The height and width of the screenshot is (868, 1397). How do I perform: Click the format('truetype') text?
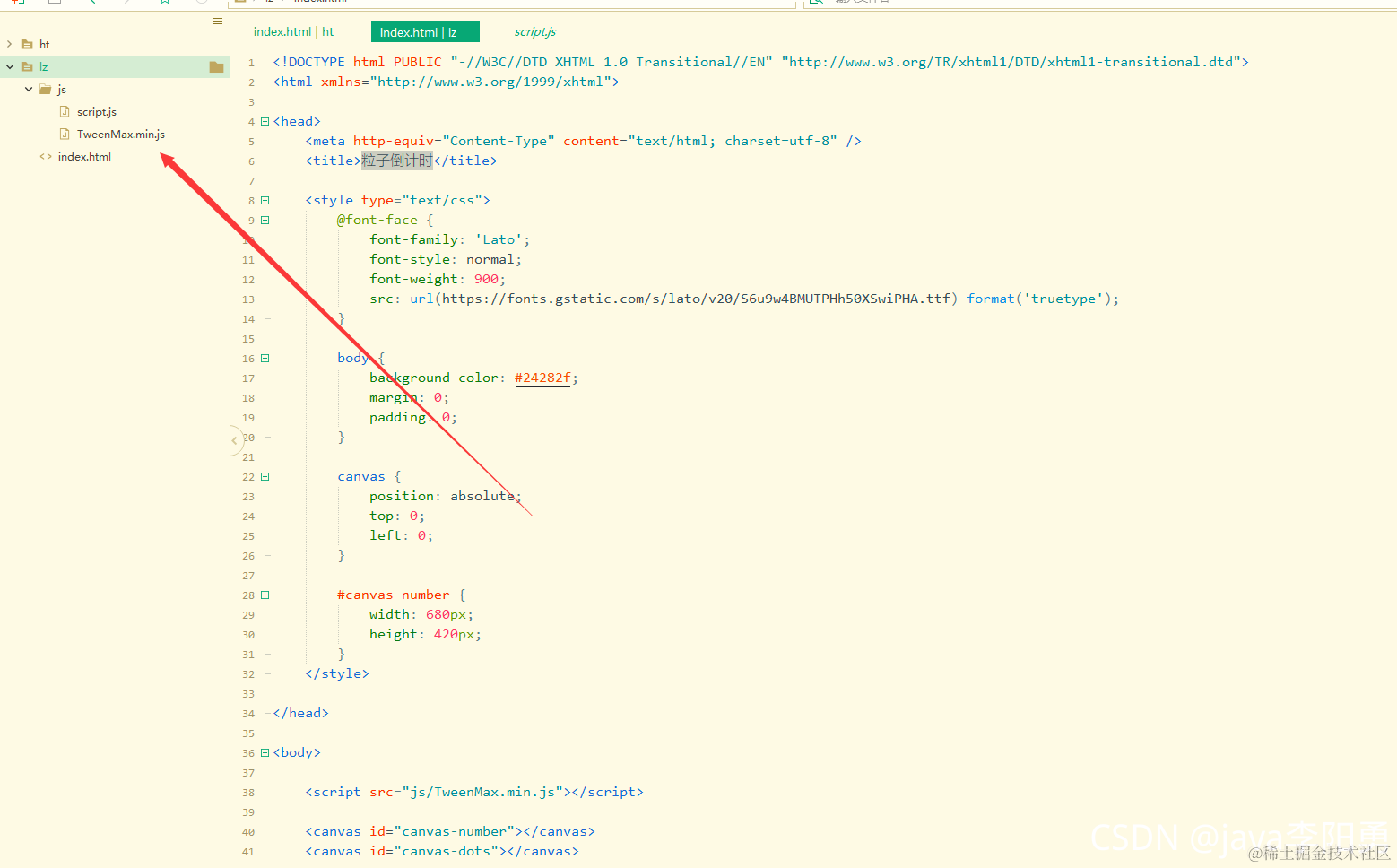coord(1038,299)
